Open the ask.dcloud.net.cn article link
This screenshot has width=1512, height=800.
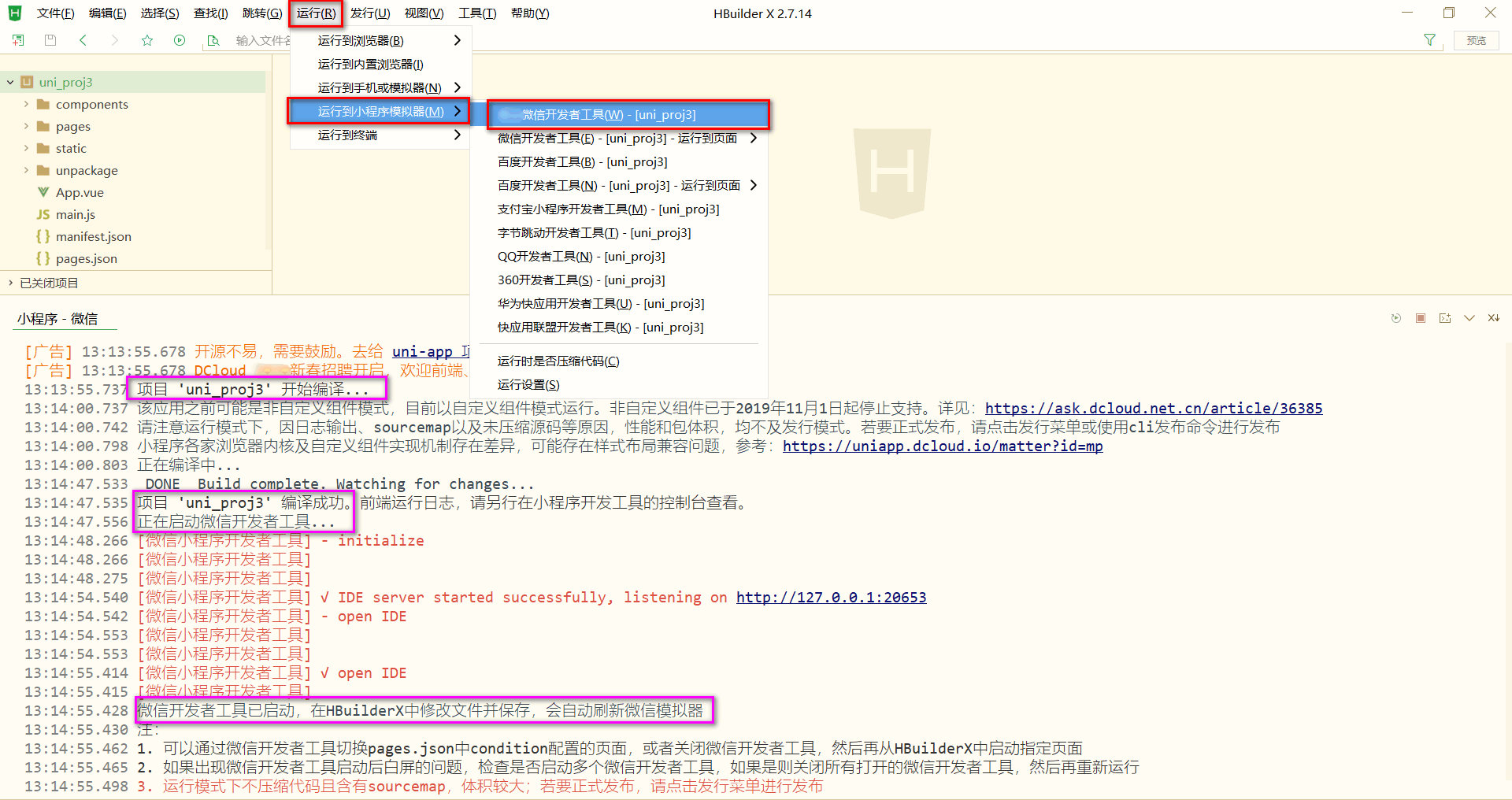tap(1154, 408)
